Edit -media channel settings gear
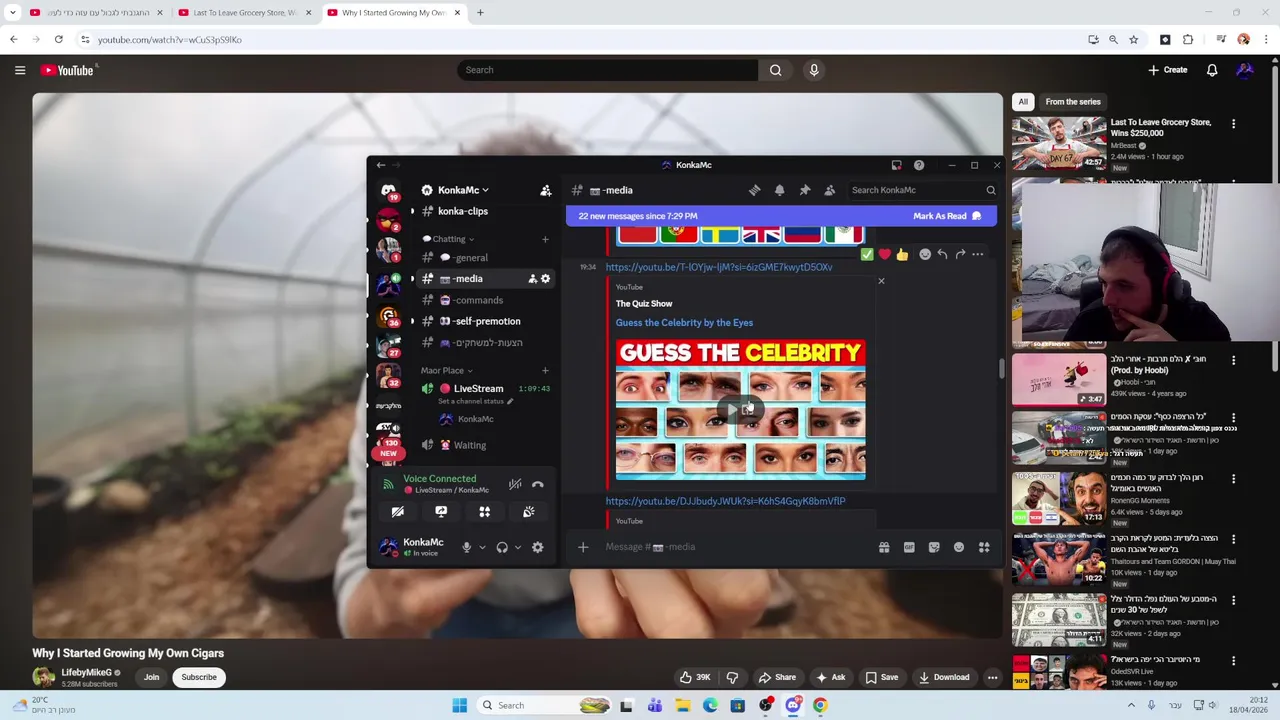 coord(545,279)
